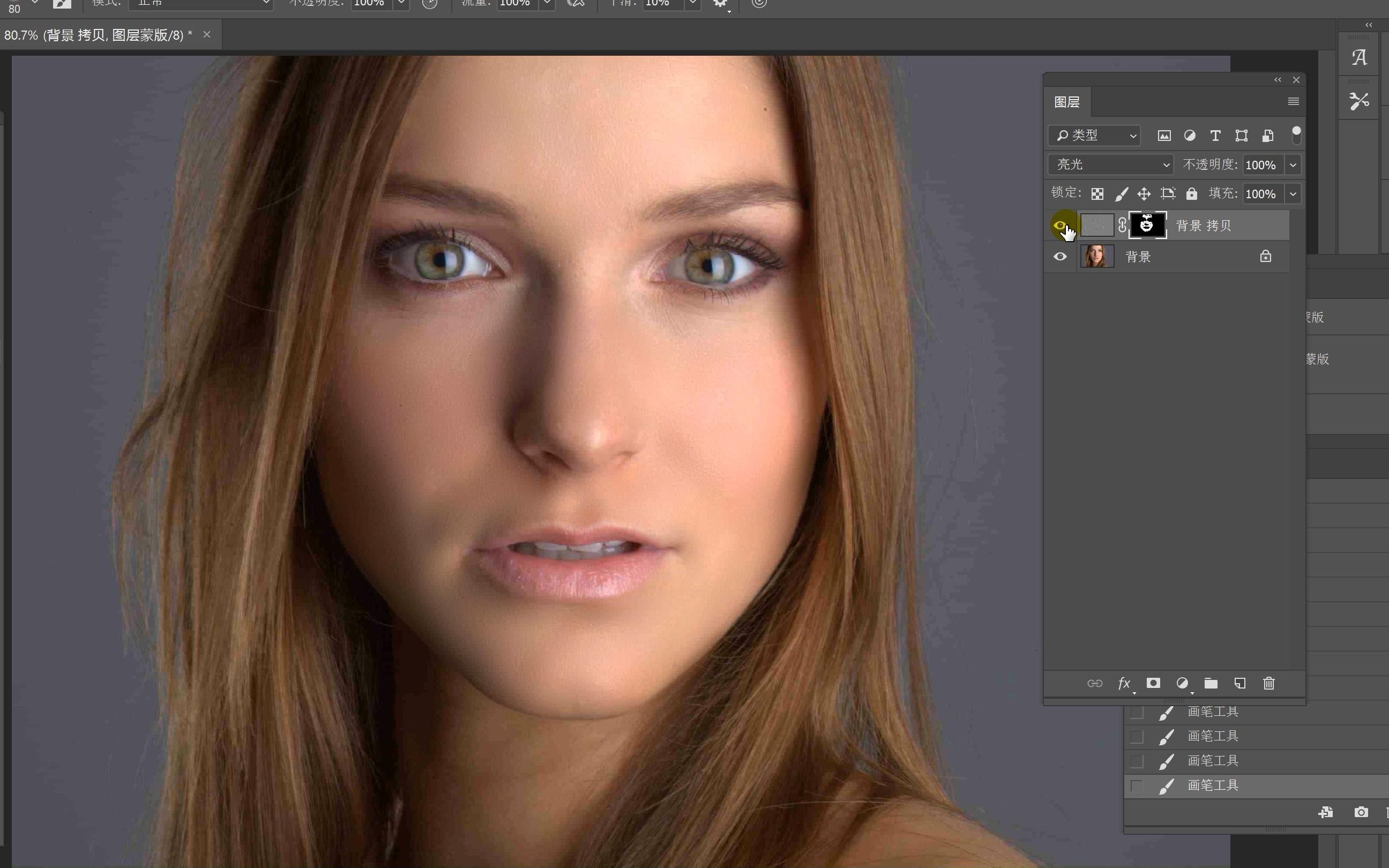
Task: Toggle the layer filter switch
Action: pos(1296,136)
